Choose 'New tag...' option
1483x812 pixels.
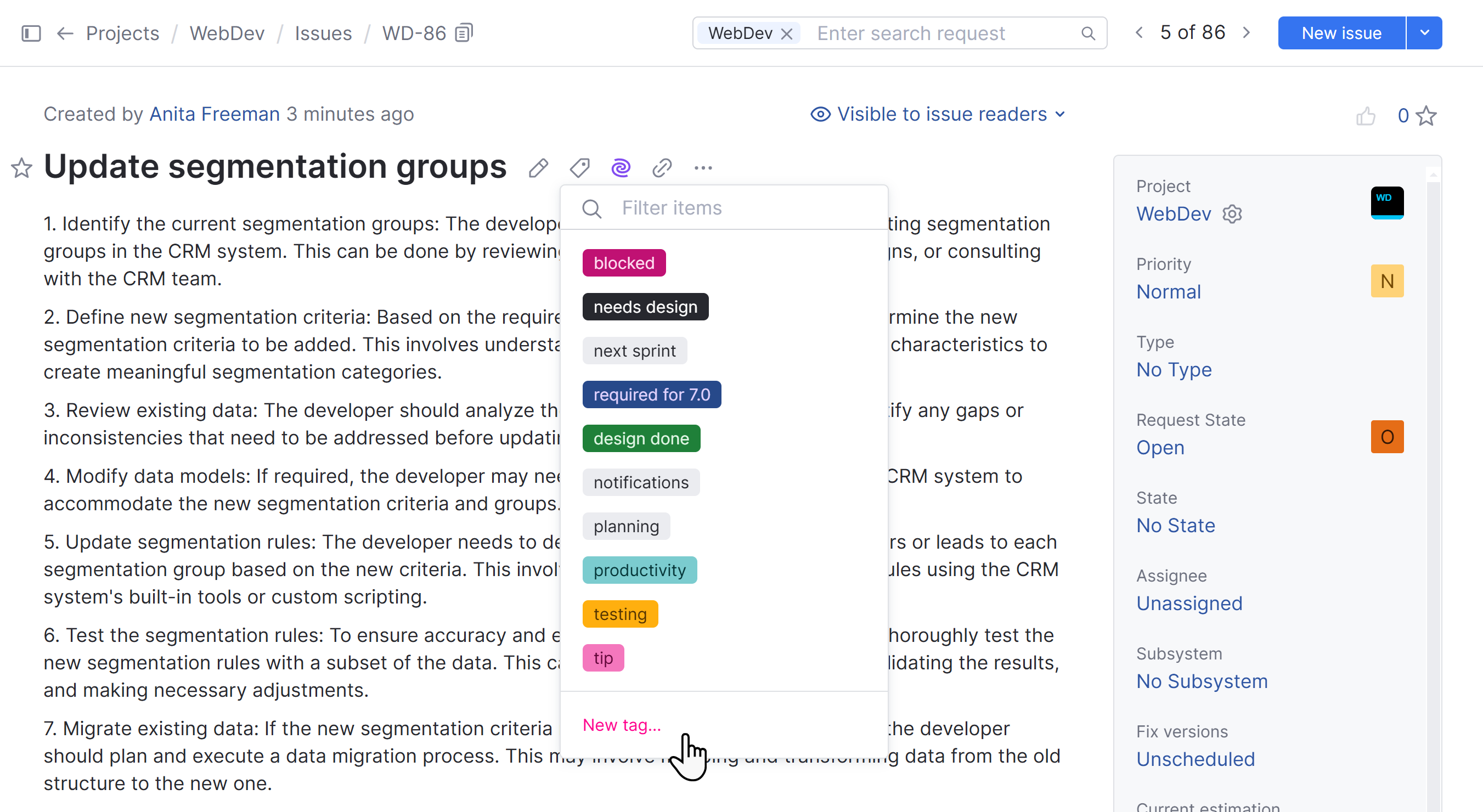tap(622, 724)
